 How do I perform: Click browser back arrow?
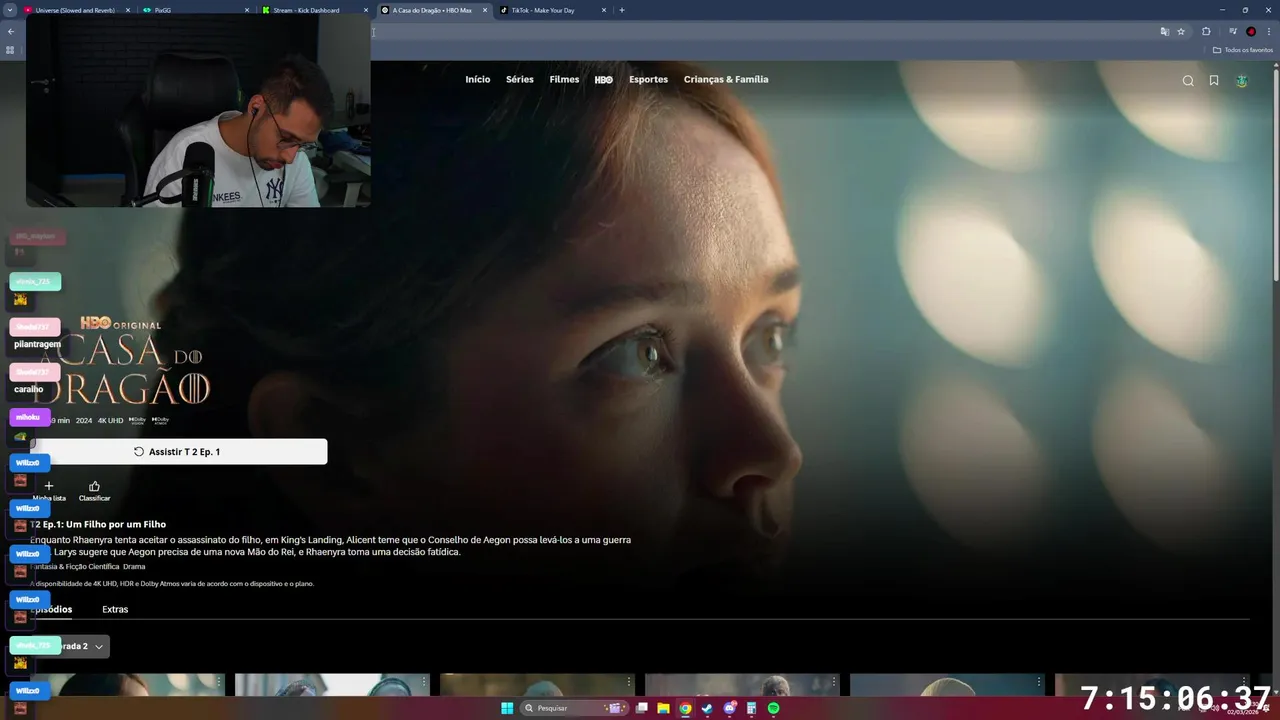tap(11, 31)
